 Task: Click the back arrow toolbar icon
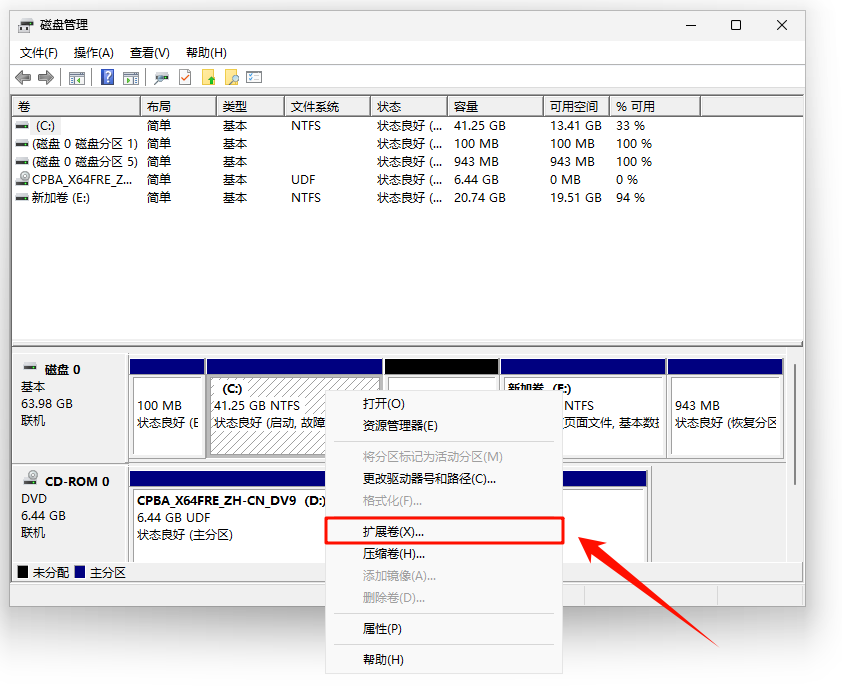tap(23, 77)
